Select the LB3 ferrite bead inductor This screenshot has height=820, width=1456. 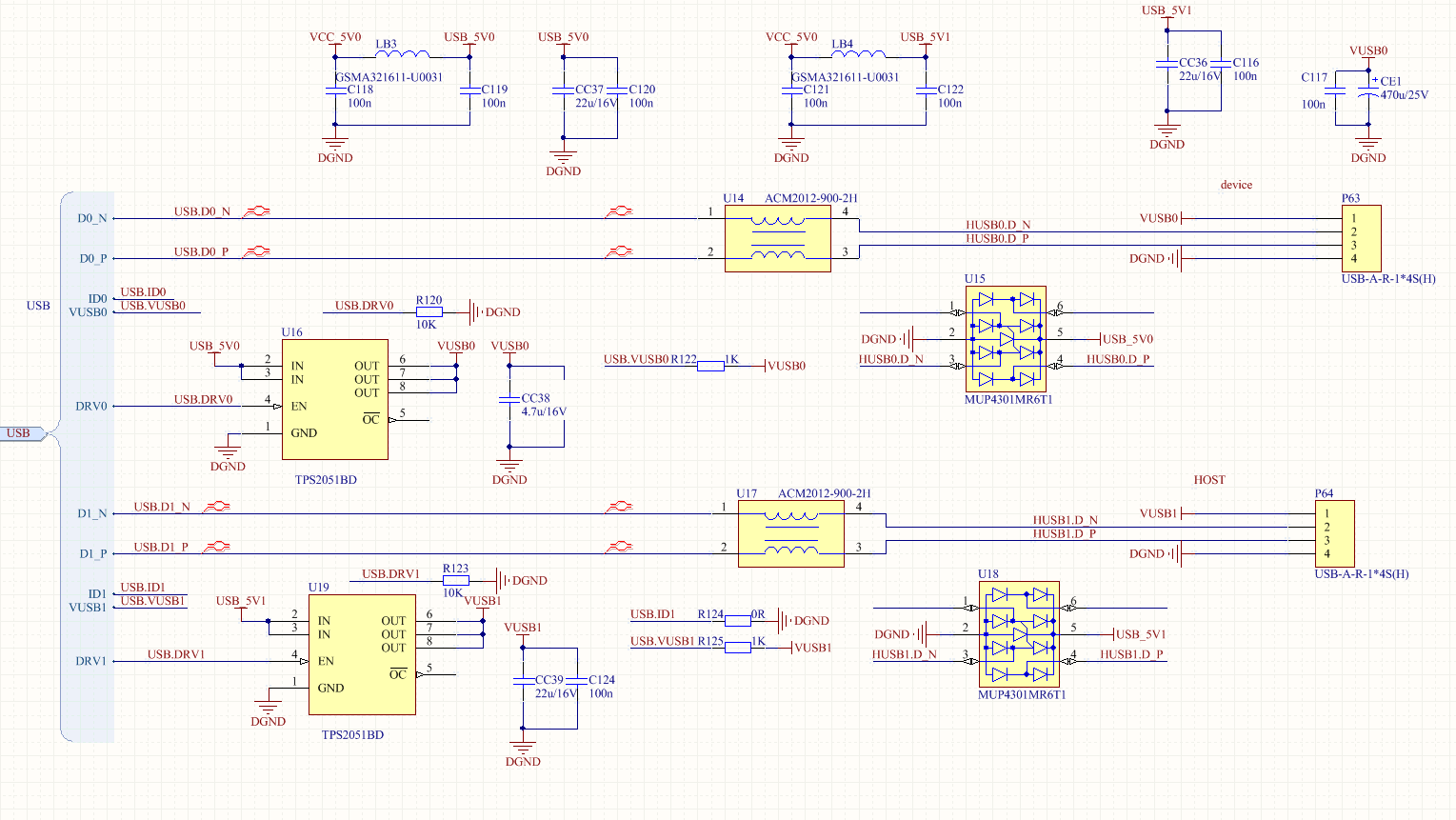pos(403,54)
